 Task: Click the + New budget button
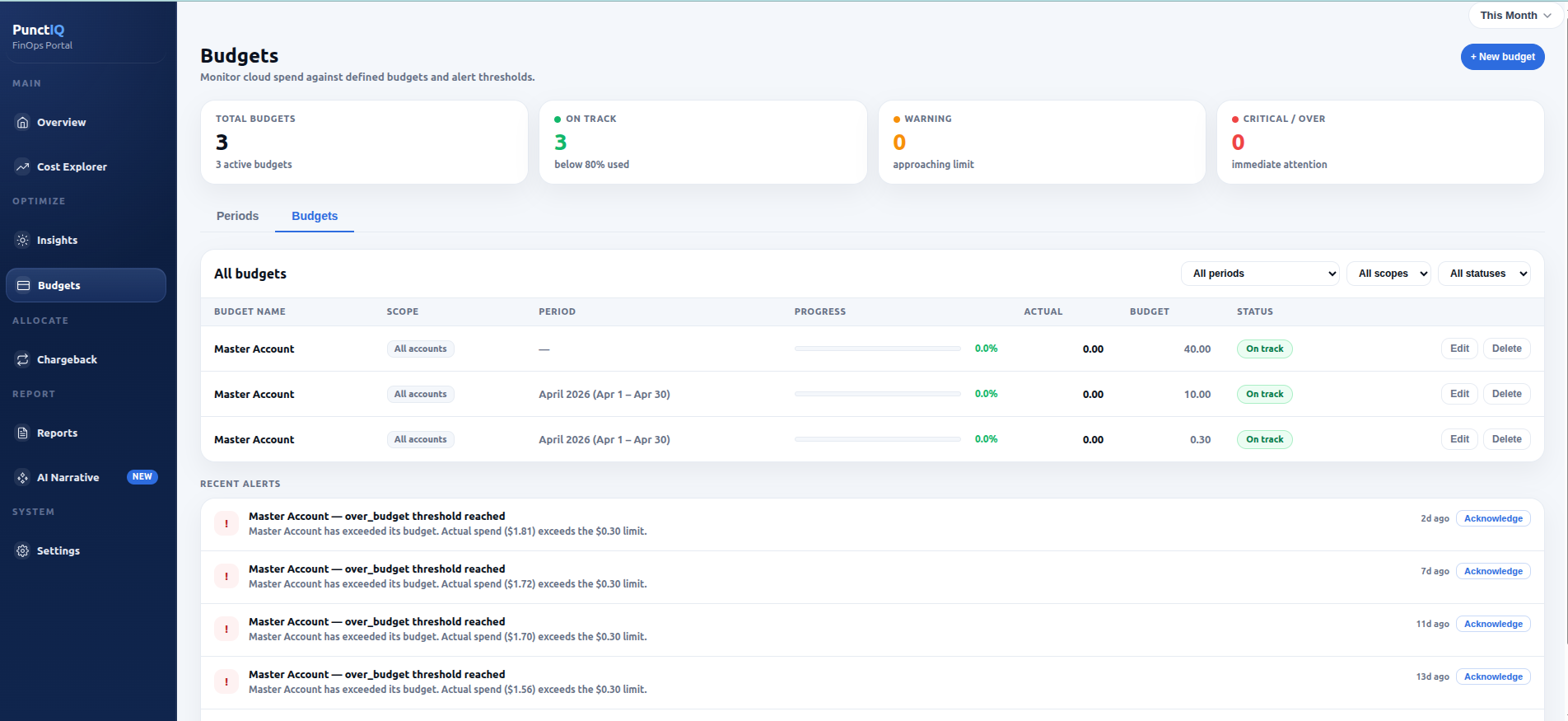tap(1502, 57)
